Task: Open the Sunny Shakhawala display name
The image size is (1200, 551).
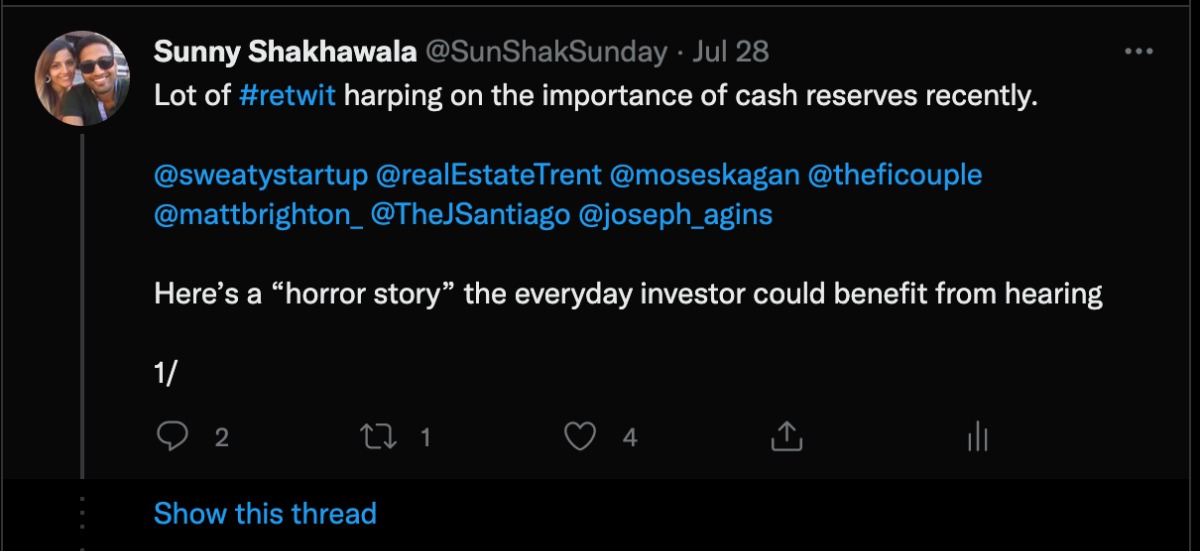Action: point(285,52)
